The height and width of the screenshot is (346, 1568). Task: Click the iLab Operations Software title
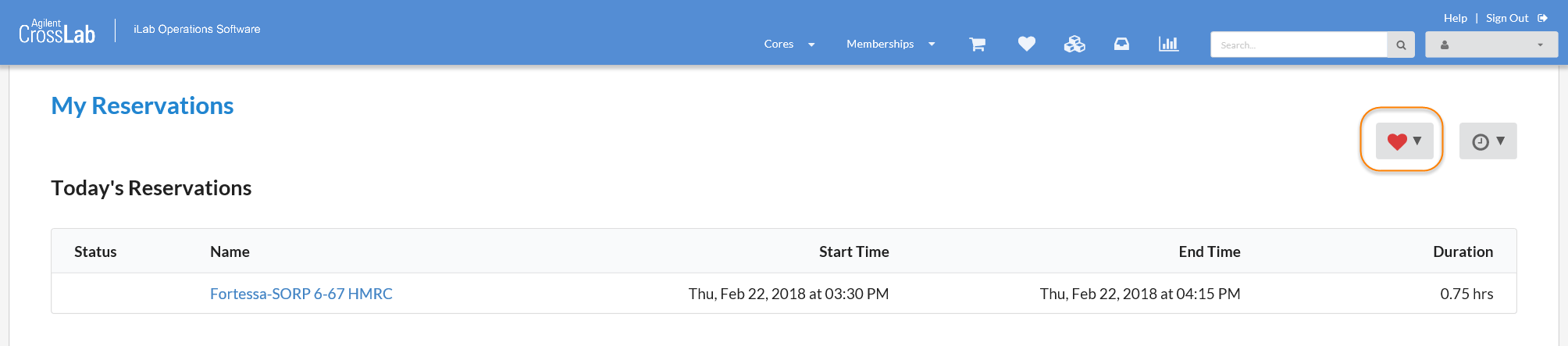(197, 30)
